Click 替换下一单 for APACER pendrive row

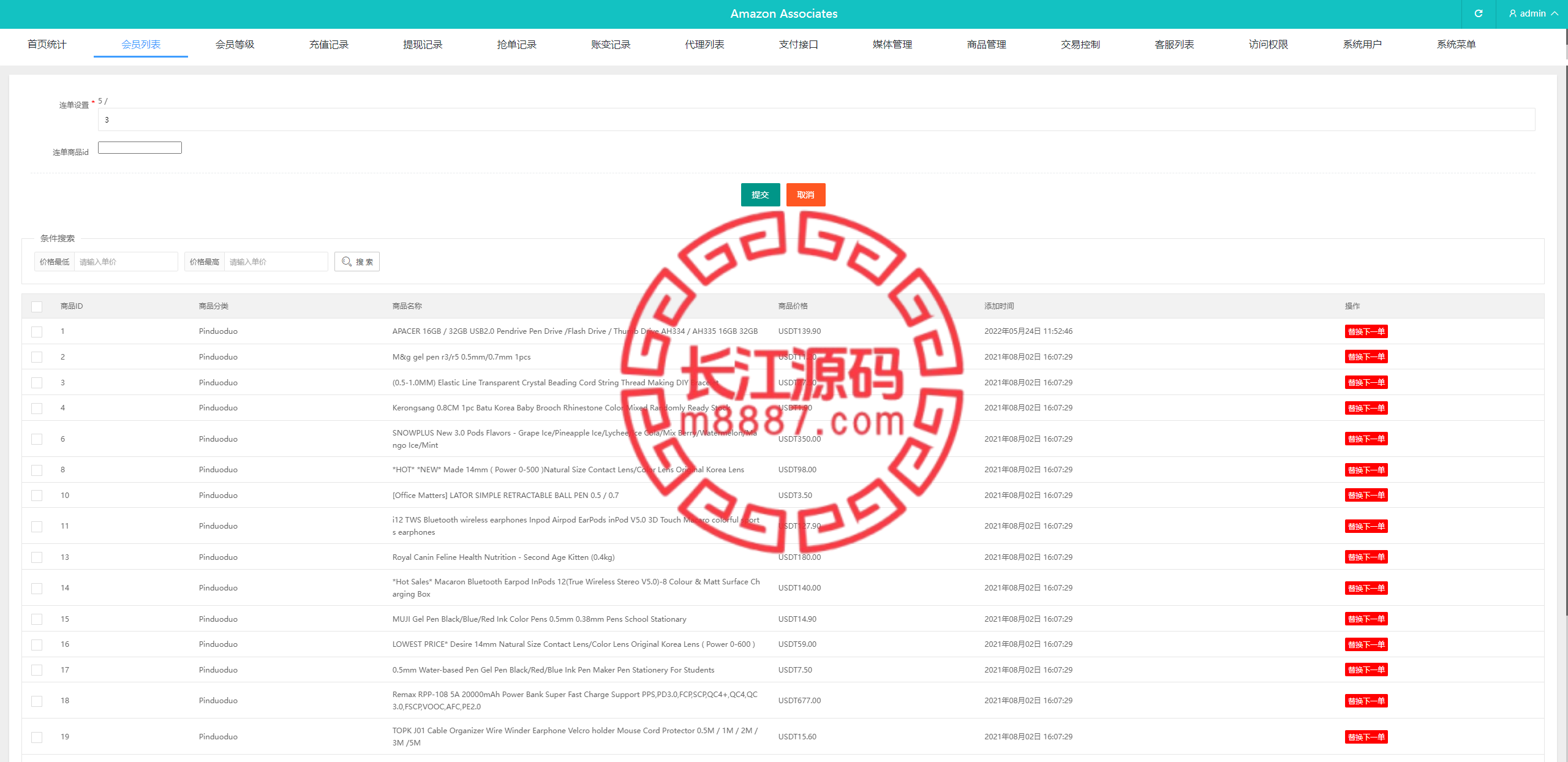coord(1366,331)
